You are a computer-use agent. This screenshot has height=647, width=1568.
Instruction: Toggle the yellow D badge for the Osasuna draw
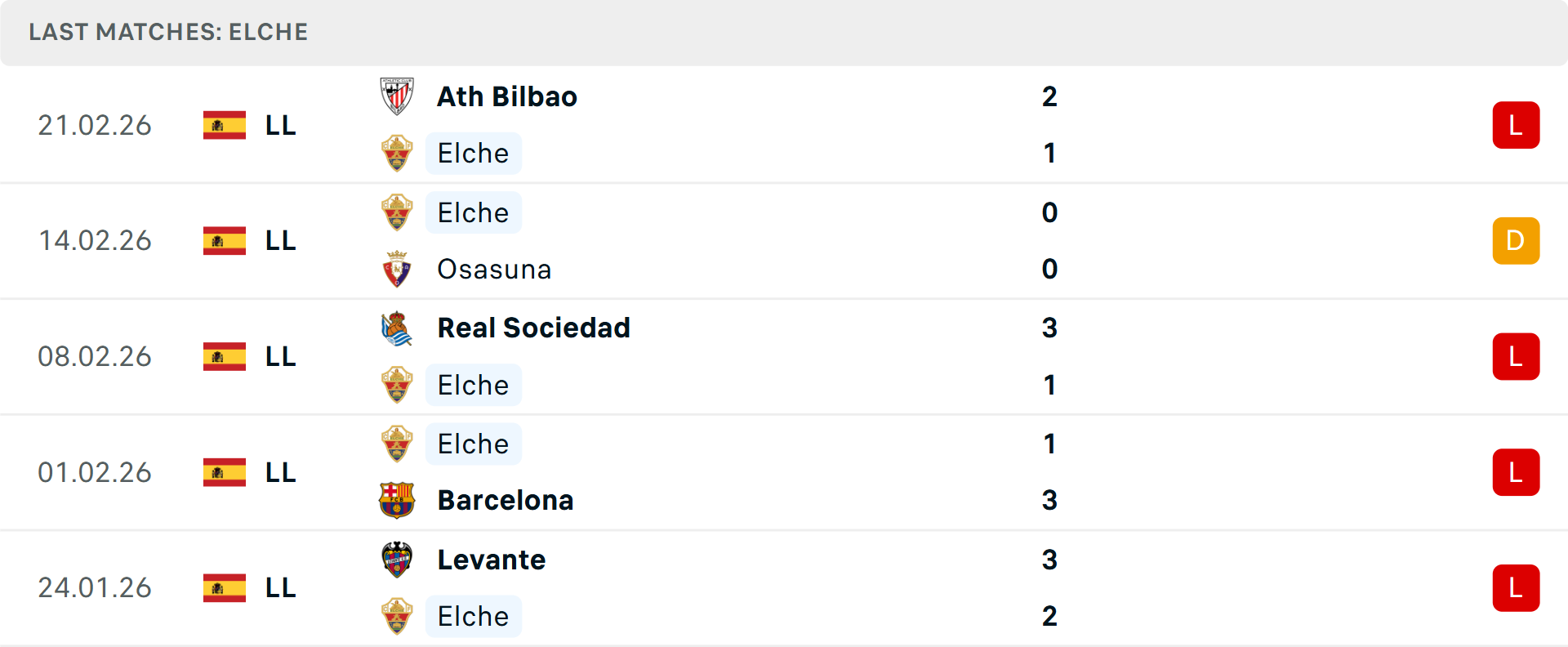[1517, 240]
